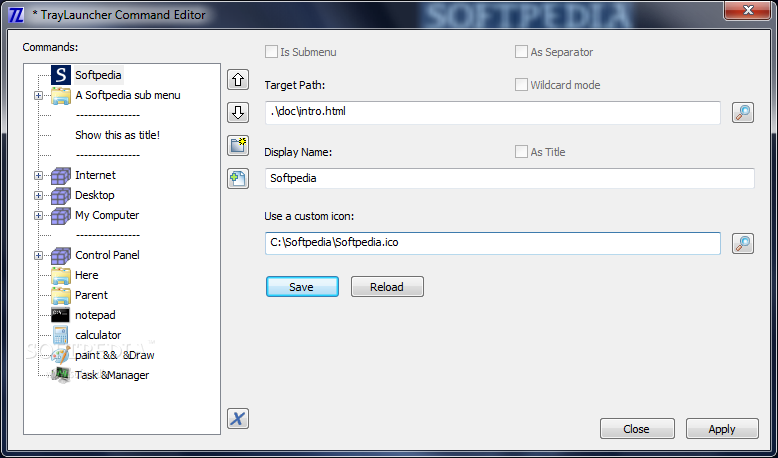
Task: Click folder icon of A Softpedia sub menu
Action: (61, 95)
